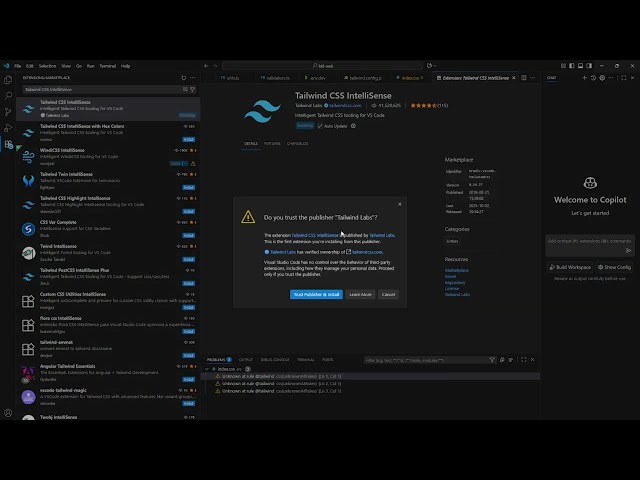Open the Explorer view in activity bar

coord(8,80)
